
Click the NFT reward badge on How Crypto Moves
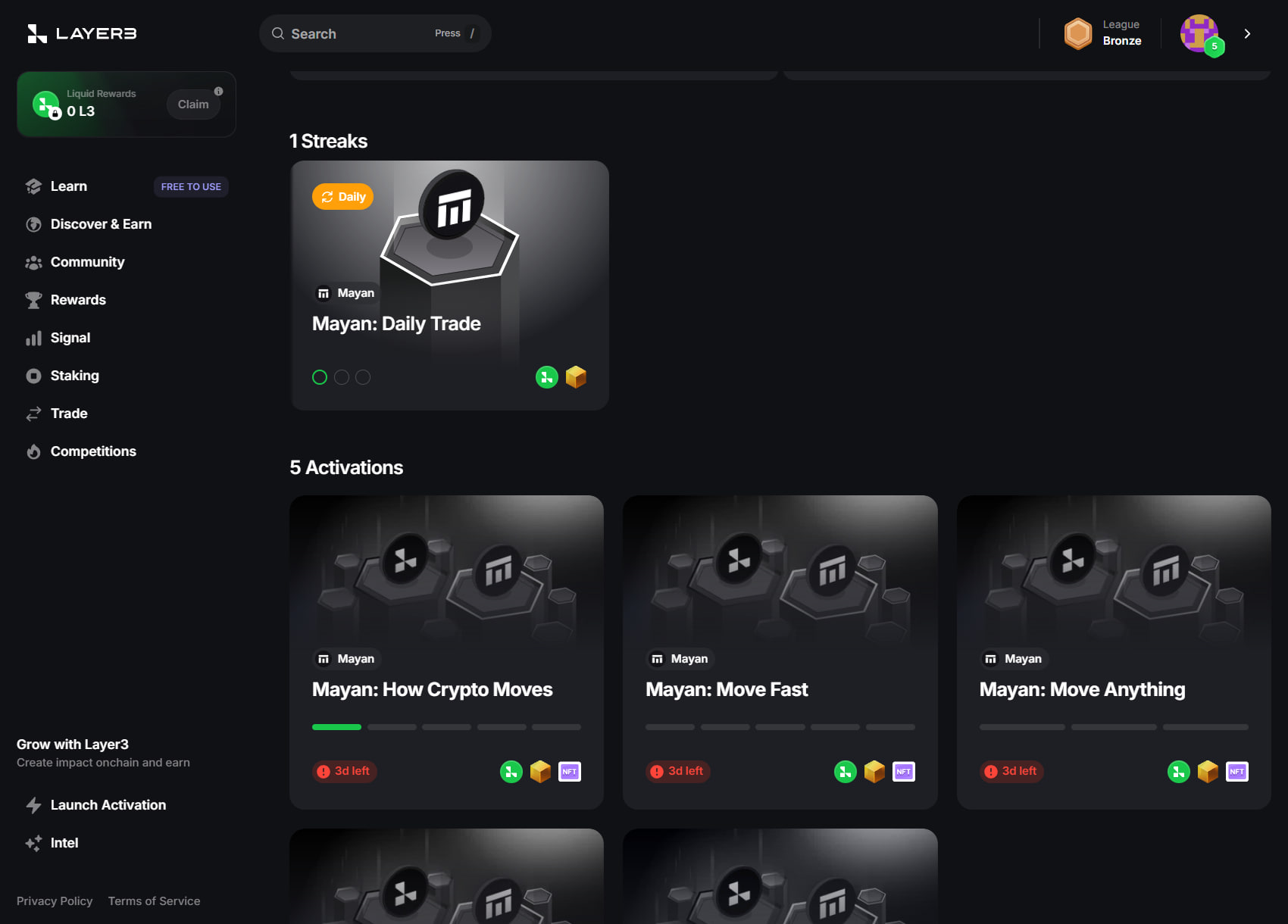click(570, 771)
